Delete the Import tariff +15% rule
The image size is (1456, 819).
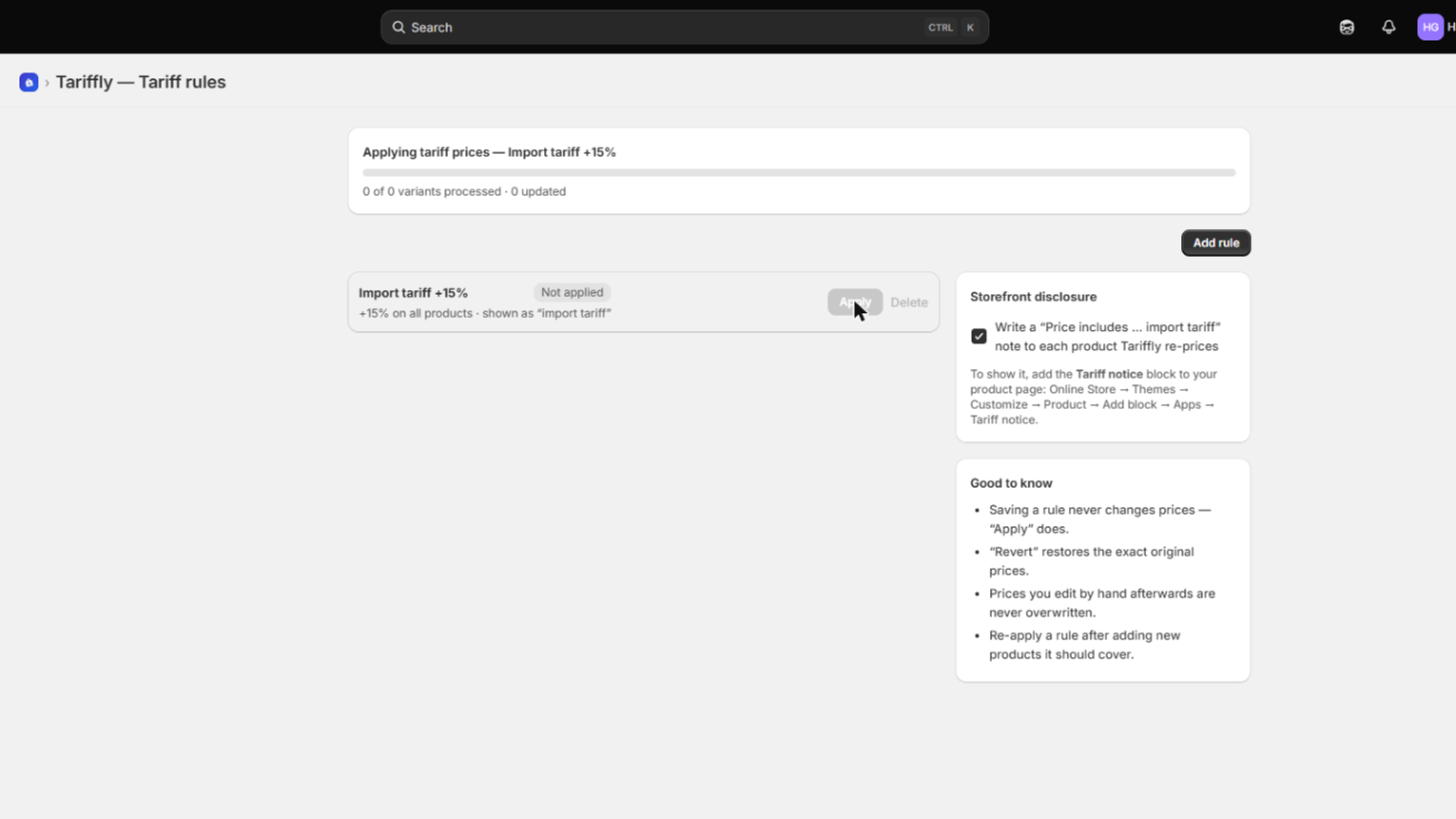coord(909,302)
